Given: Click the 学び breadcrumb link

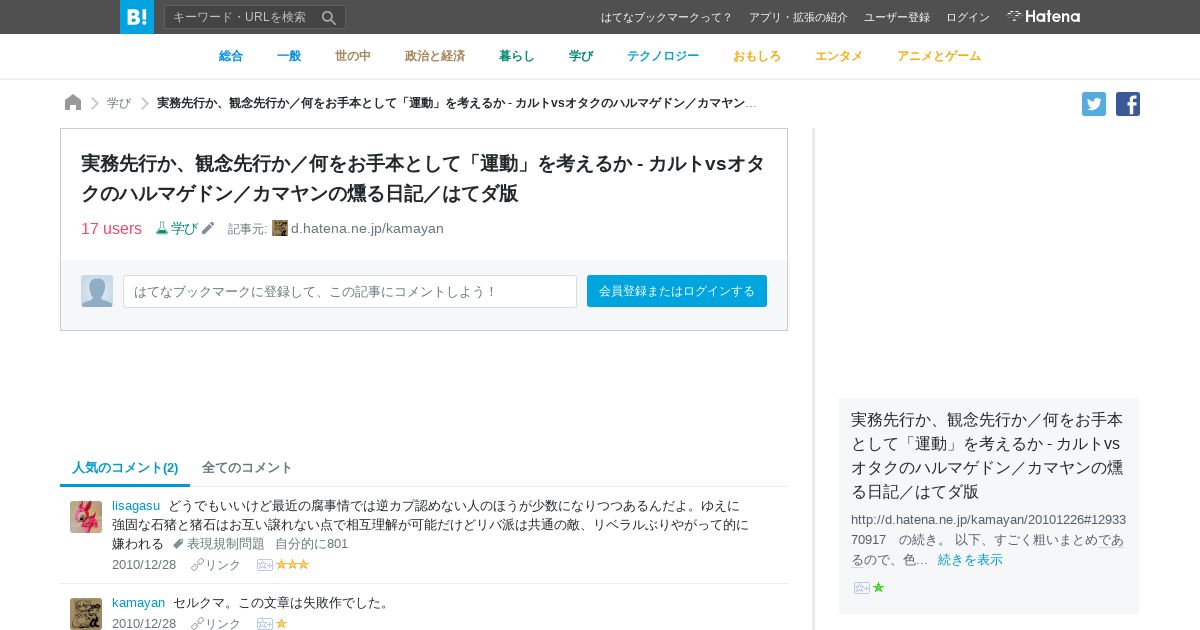Looking at the screenshot, I should point(119,103).
